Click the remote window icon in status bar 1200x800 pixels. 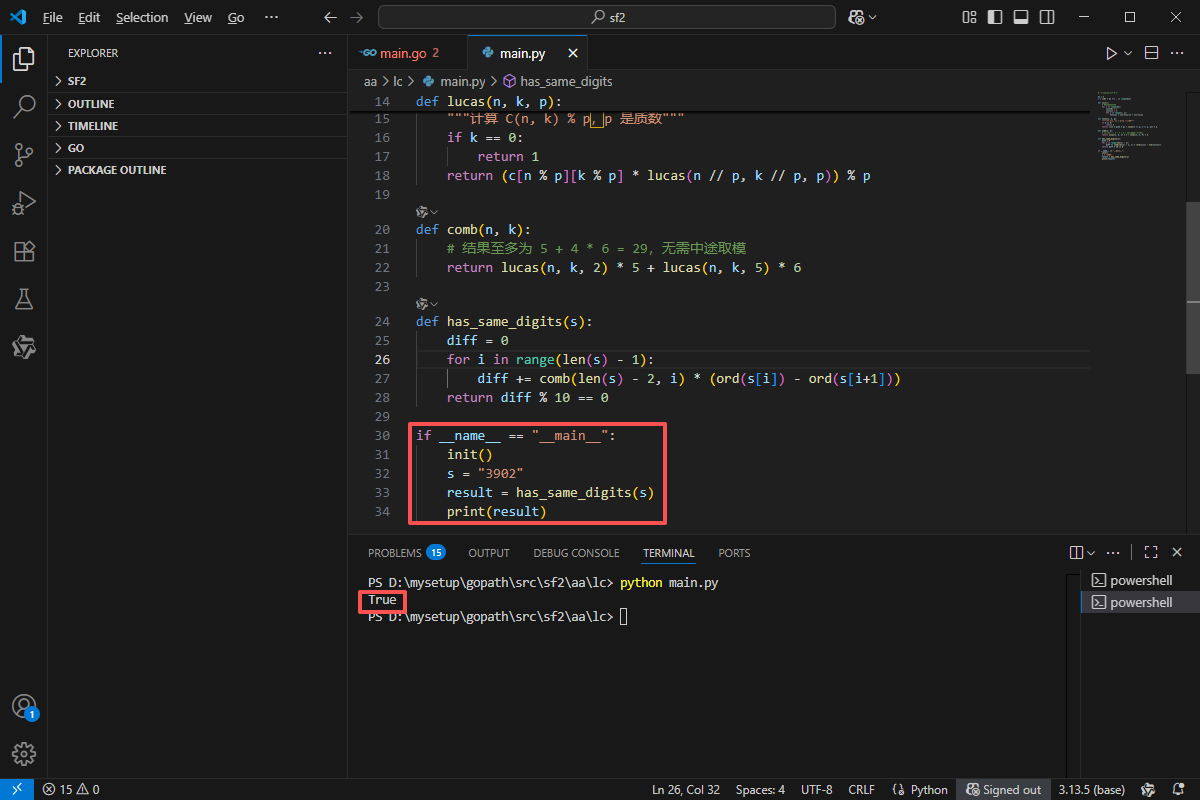(x=17, y=789)
